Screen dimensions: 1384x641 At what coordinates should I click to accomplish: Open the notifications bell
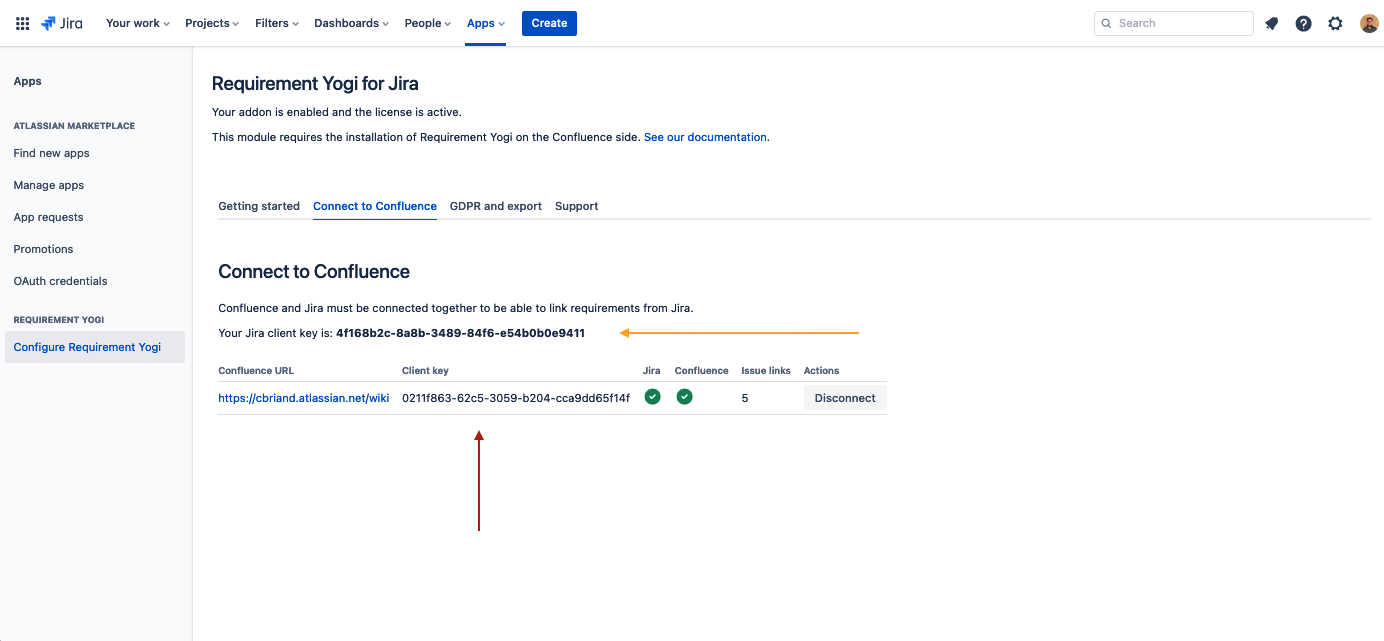click(1271, 23)
